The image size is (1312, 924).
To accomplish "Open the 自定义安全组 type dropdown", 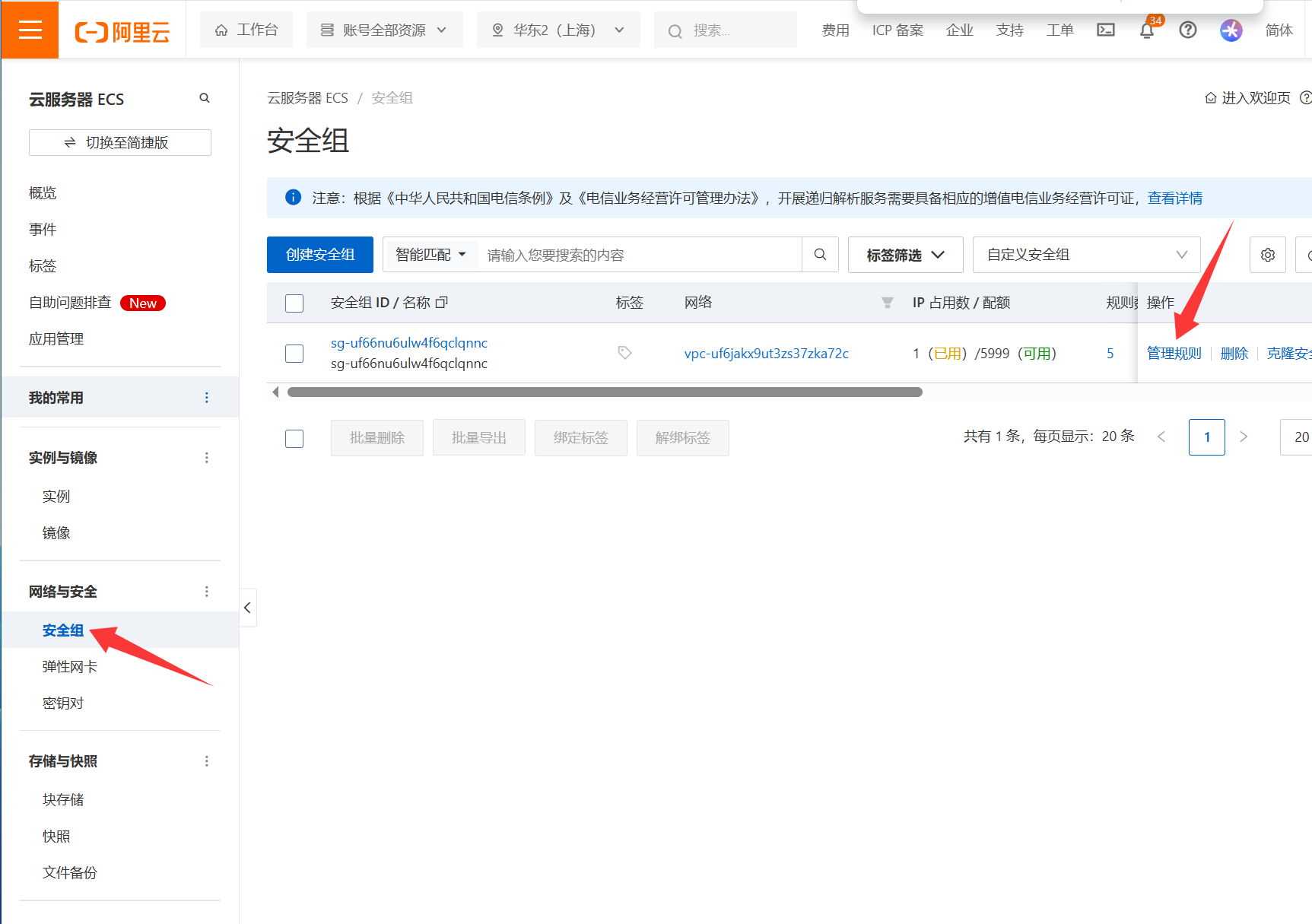I will tap(1085, 255).
